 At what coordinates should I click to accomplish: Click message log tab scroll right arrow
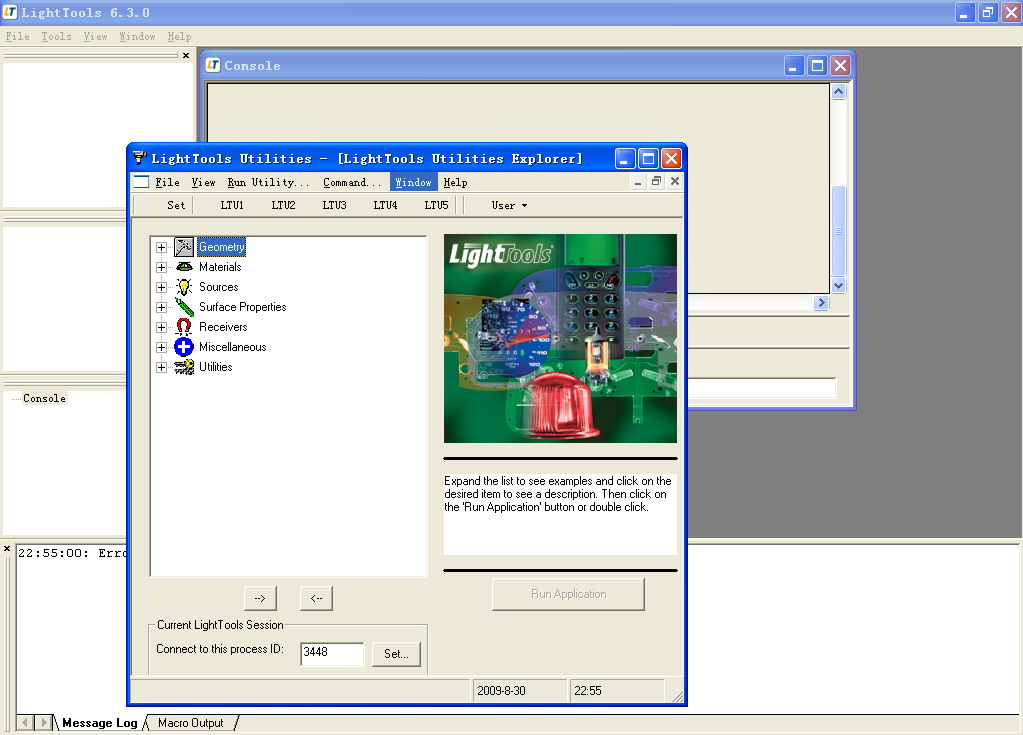click(43, 723)
